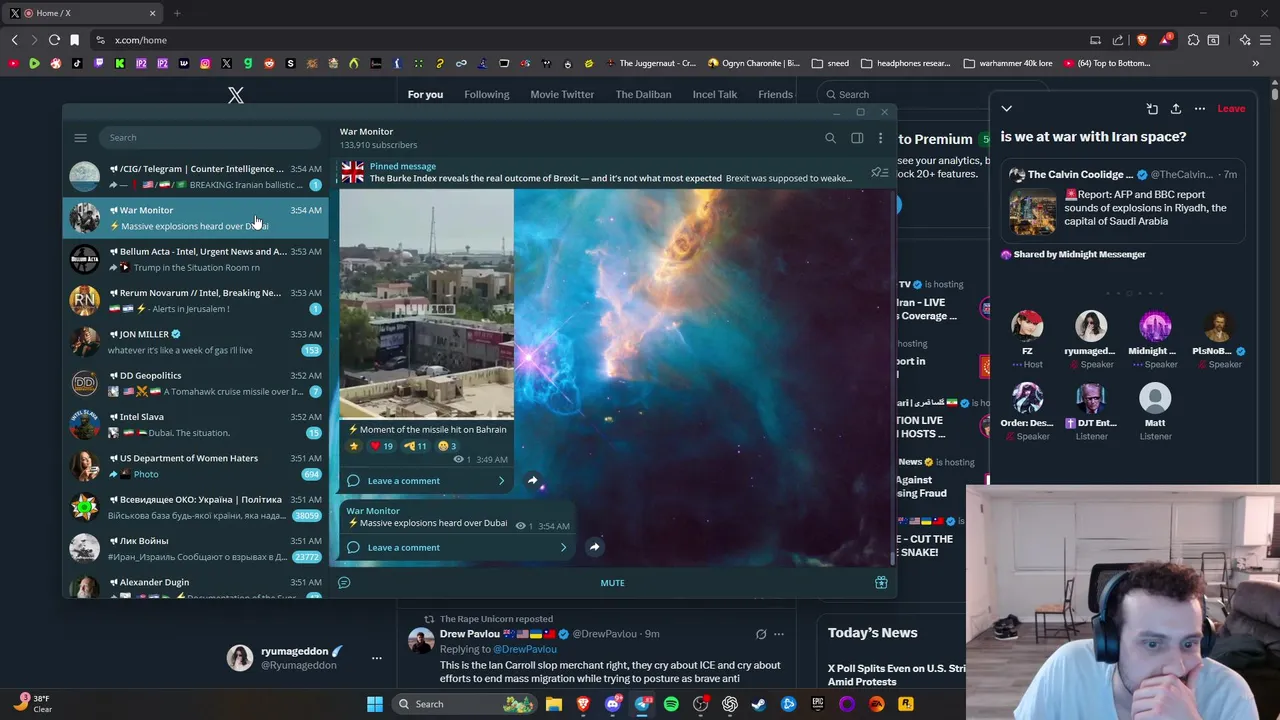Image resolution: width=1280 pixels, height=720 pixels.
Task: Select DD Geopolitics channel
Action: [196, 383]
